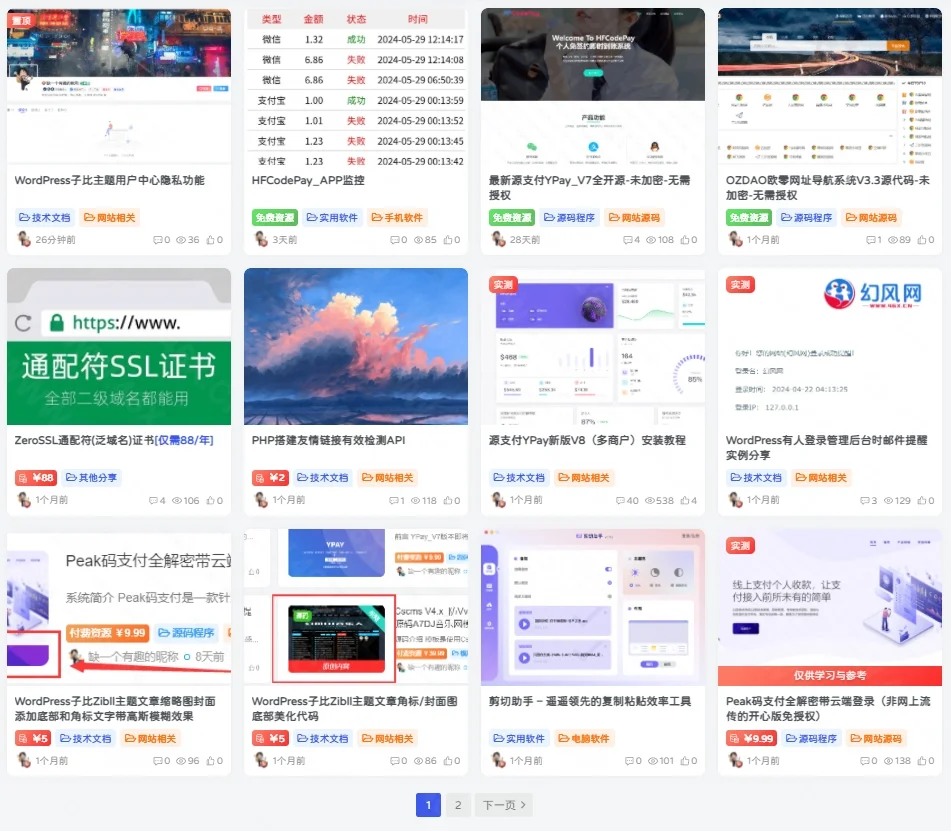Viewport: 951px width, 831px height.
Task: Click the 幻风网 logo thumbnail
Action: [x=830, y=346]
